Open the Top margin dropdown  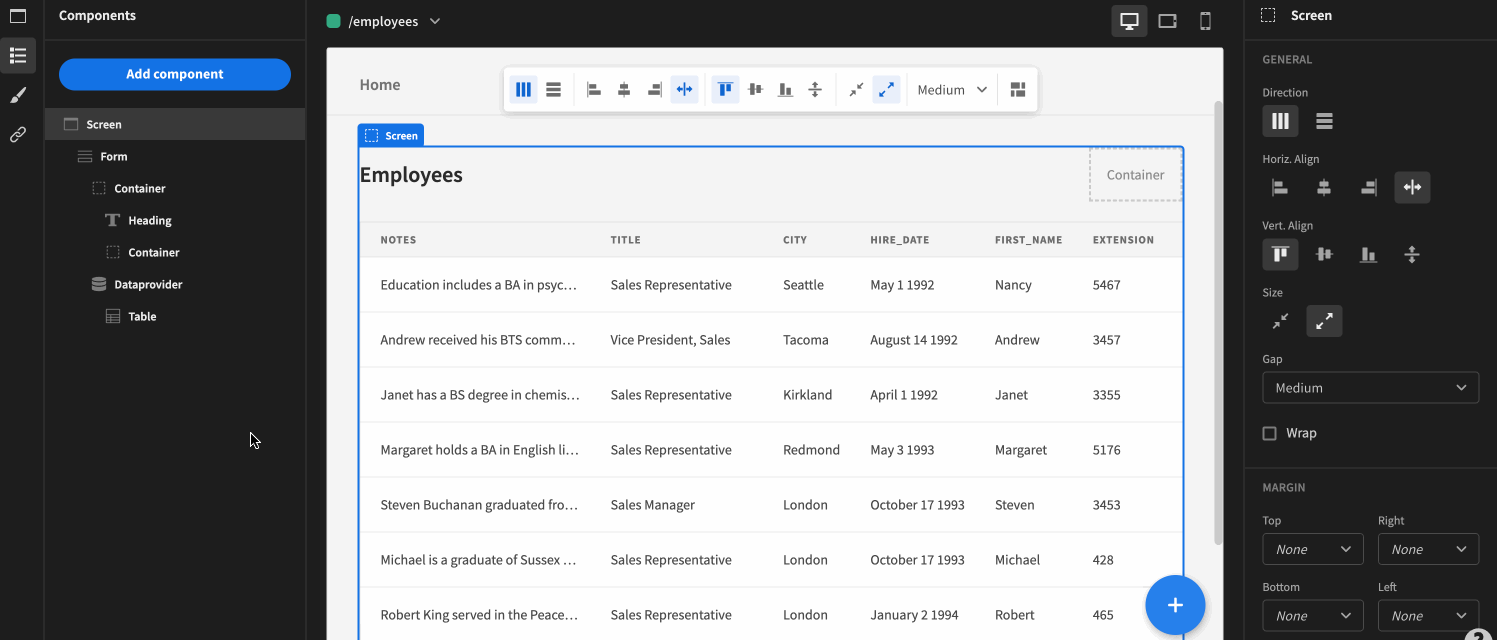click(1312, 549)
